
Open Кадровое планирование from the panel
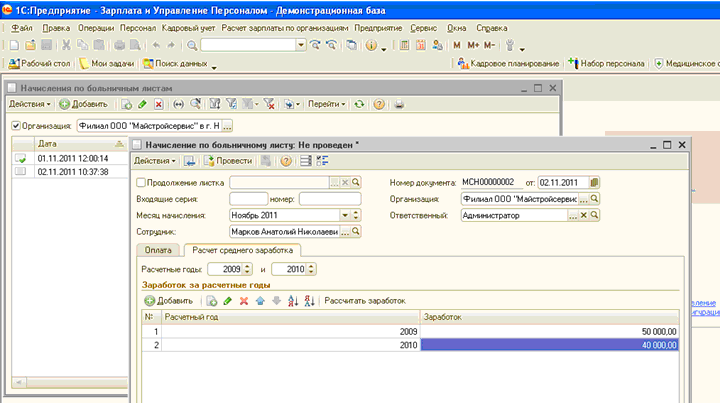[x=509, y=64]
